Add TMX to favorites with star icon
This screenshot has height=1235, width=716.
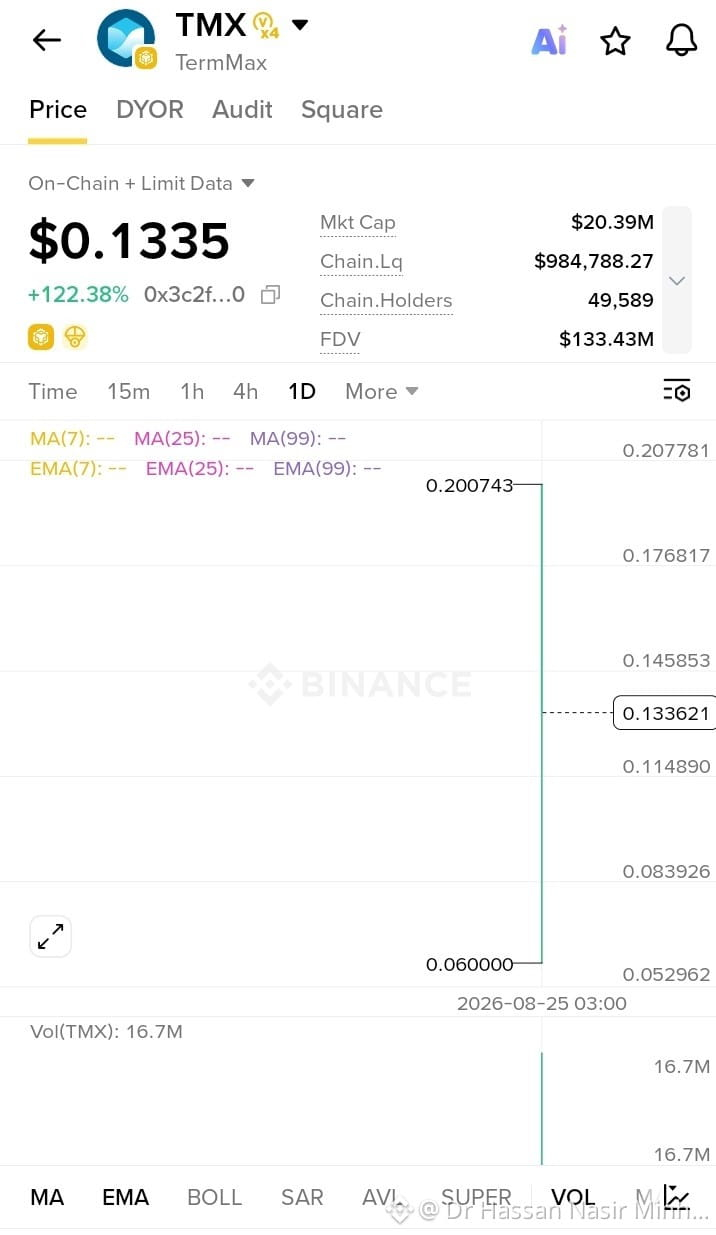pos(615,41)
